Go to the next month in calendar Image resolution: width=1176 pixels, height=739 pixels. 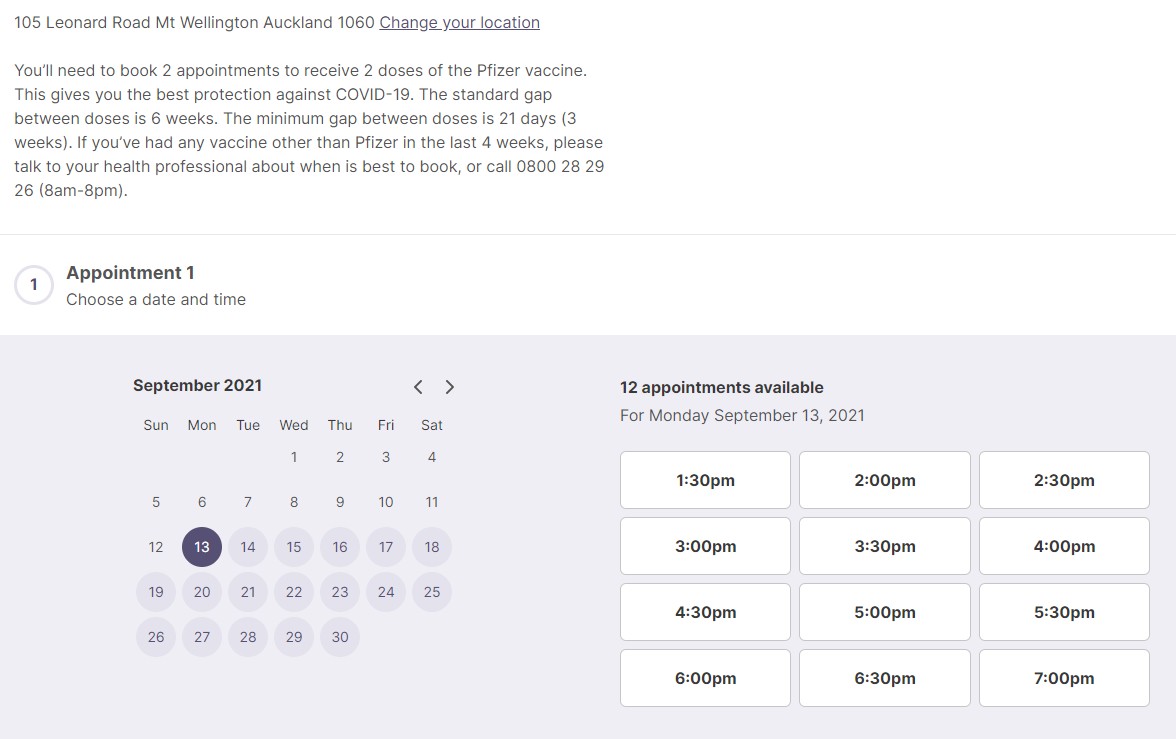(450, 387)
